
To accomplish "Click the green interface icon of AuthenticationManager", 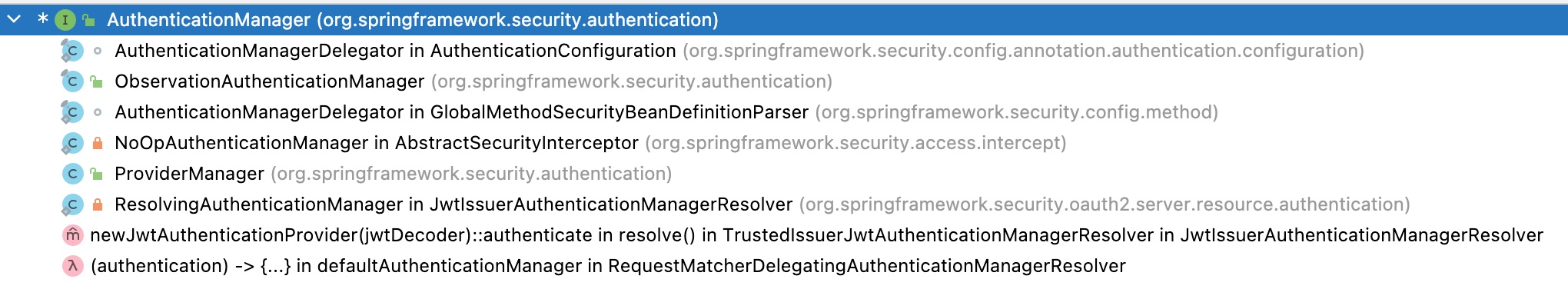I will pyautogui.click(x=65, y=20).
